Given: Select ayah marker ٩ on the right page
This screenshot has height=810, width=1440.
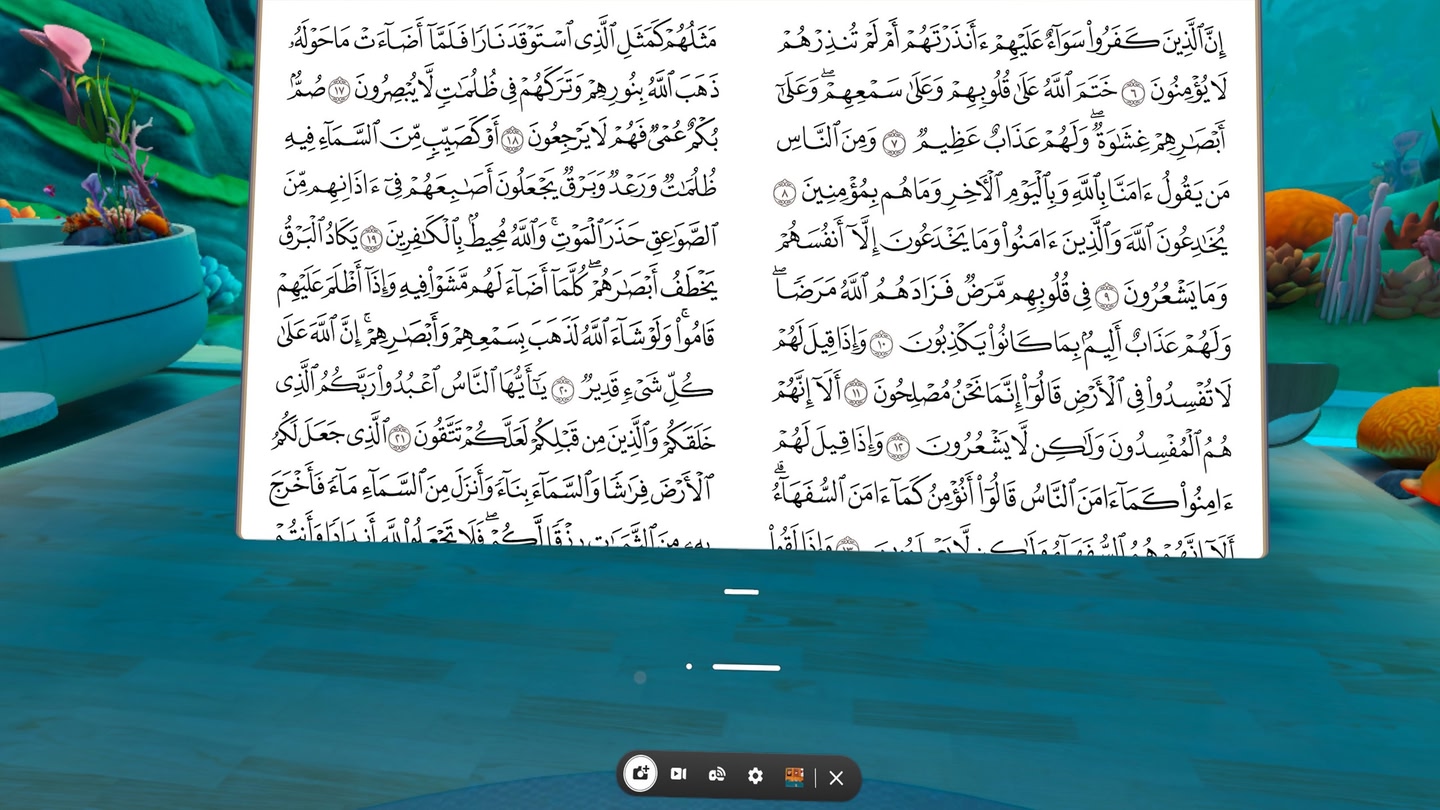Looking at the screenshot, I should pyautogui.click(x=1106, y=295).
